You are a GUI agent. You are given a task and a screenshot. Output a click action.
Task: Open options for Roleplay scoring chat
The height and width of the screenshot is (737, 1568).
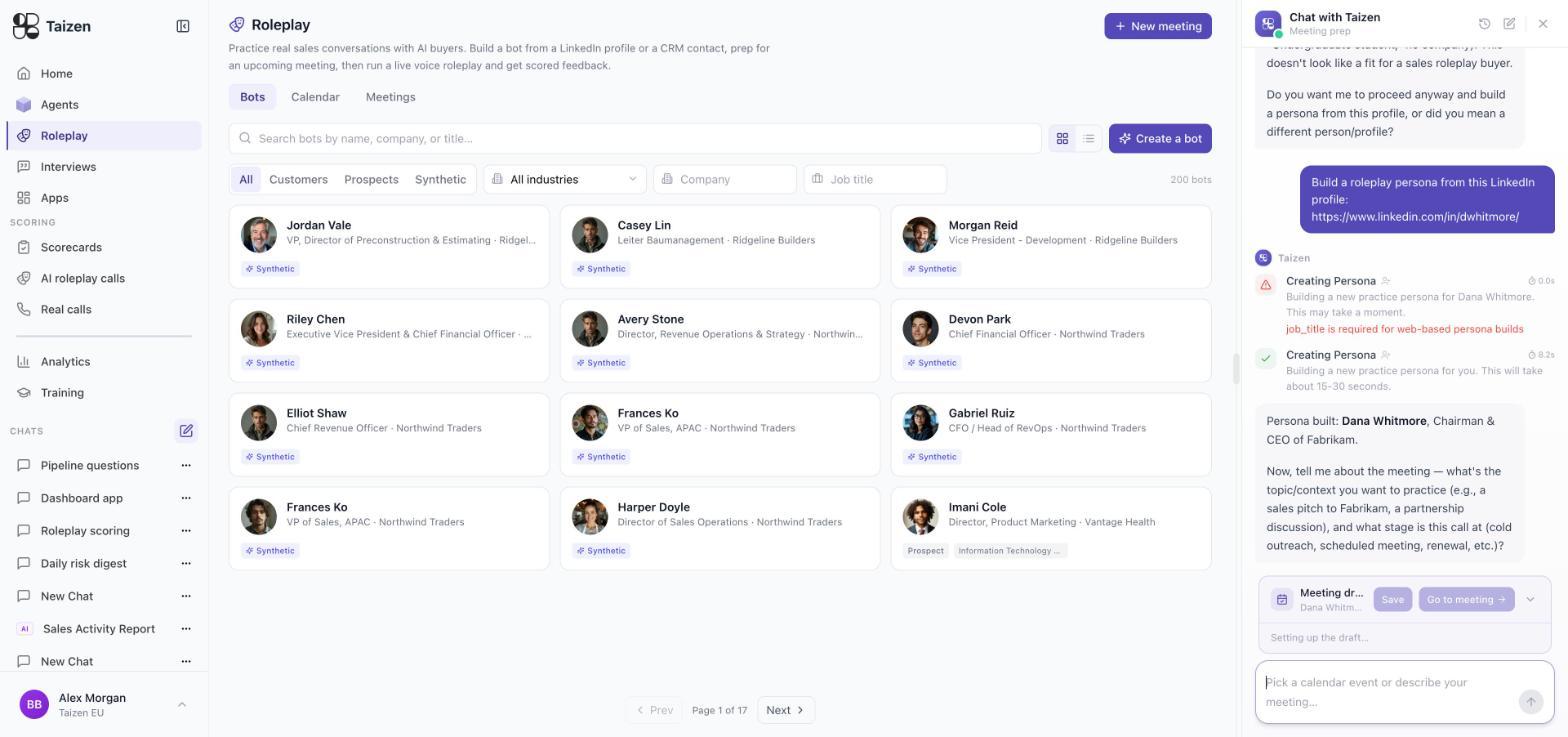click(x=185, y=531)
